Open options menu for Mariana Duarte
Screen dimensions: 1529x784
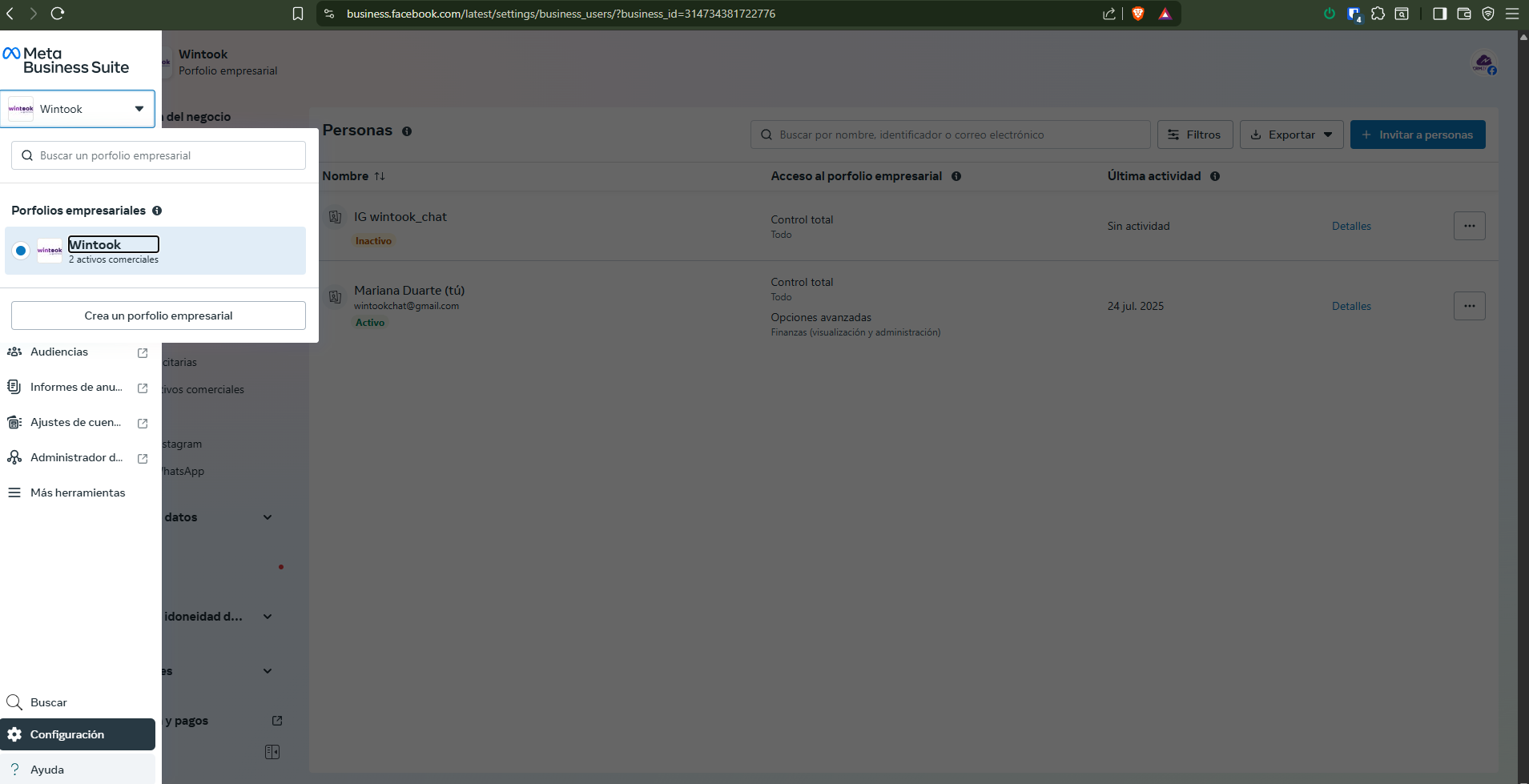1469,306
